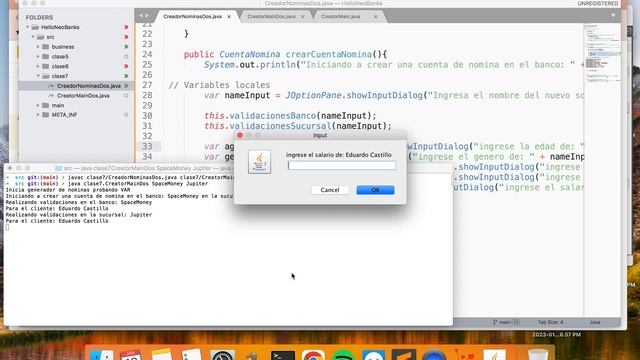Viewport: 640px width, 360px height.
Task: Close the CreadorNominasDos.java tab
Action: (229, 17)
